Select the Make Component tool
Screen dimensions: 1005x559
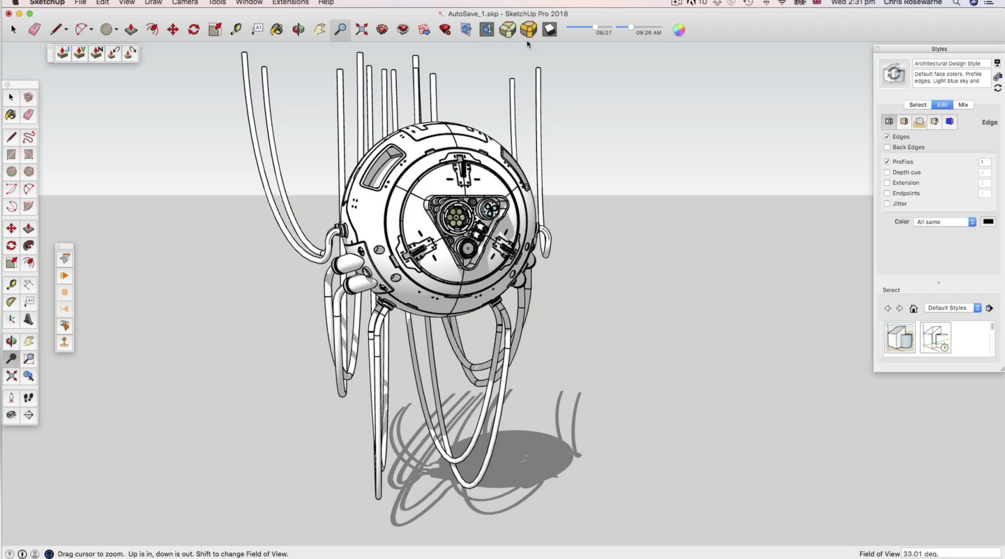tap(28, 97)
